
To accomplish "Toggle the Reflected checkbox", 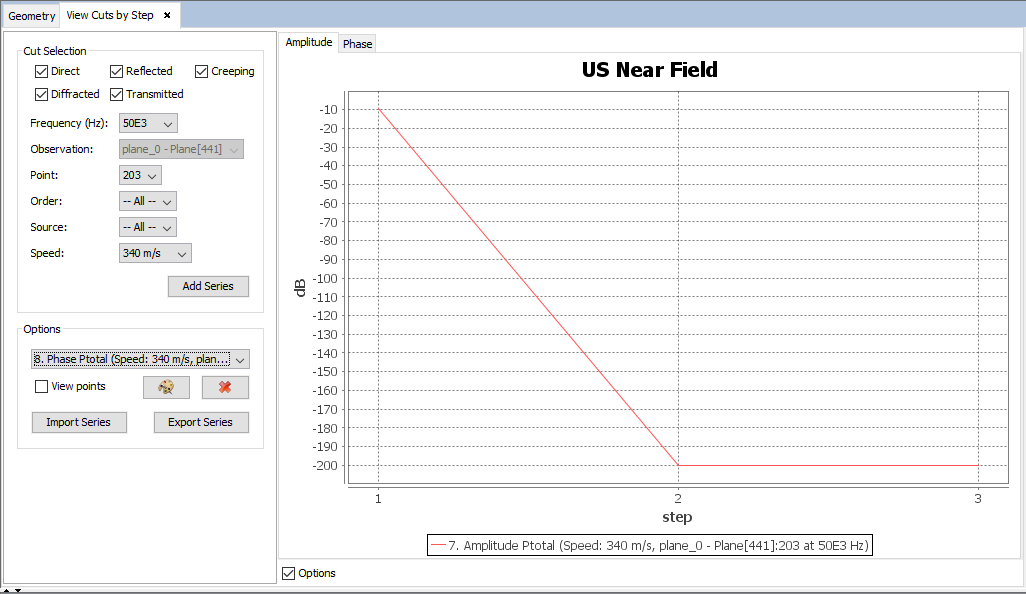I will [117, 71].
